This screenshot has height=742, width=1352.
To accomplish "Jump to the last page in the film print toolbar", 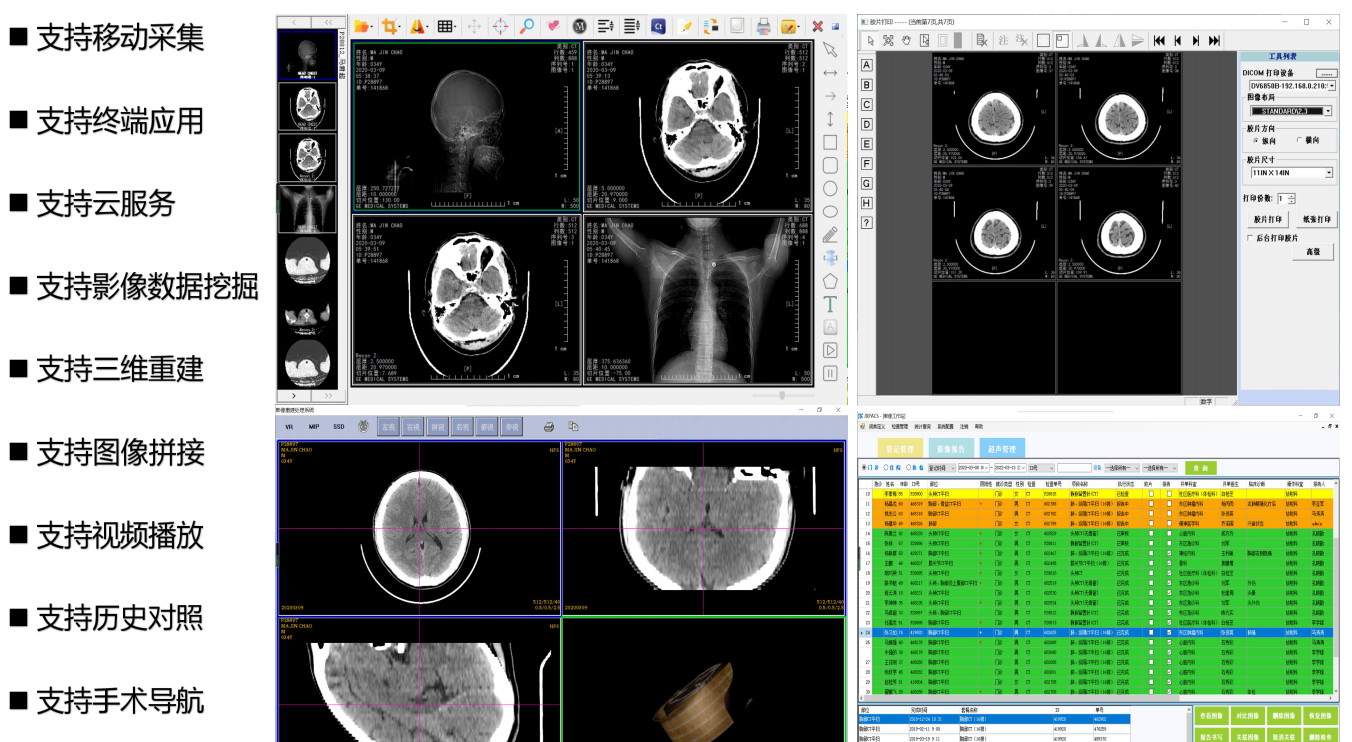I will (1214, 40).
